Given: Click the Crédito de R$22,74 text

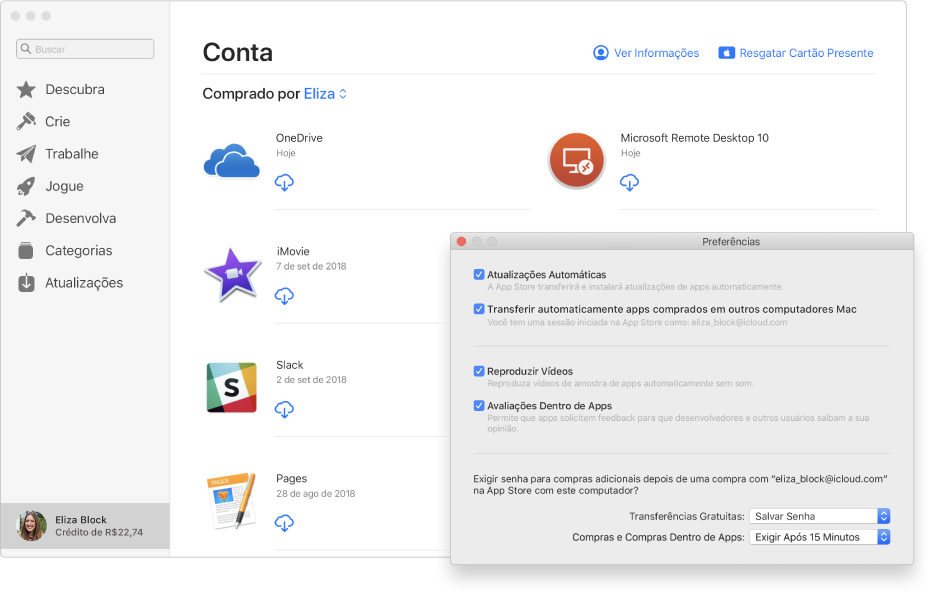Looking at the screenshot, I should click(99, 532).
